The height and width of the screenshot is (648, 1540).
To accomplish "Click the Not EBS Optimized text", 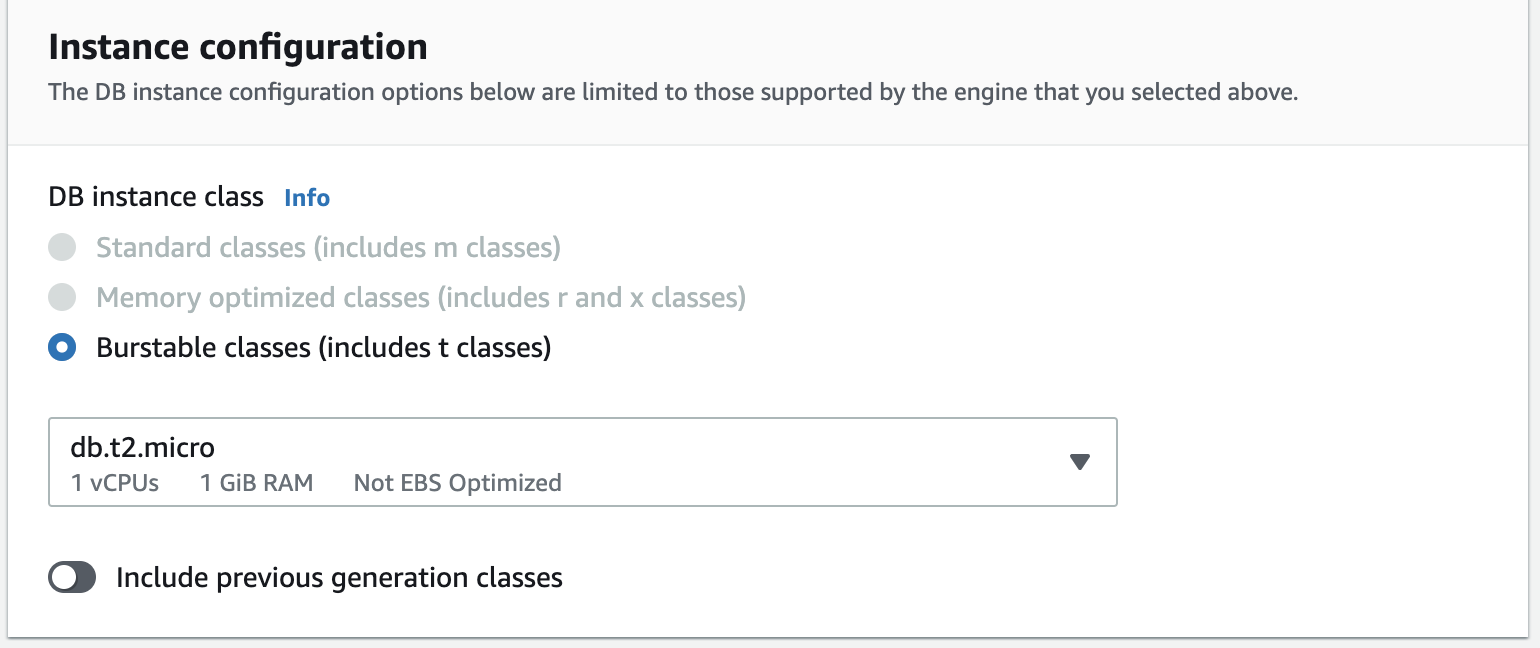I will [457, 483].
